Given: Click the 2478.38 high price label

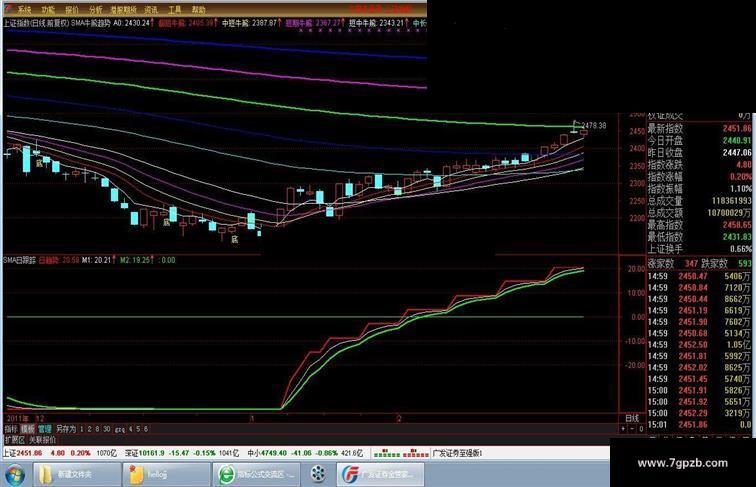Looking at the screenshot, I should click(x=594, y=125).
